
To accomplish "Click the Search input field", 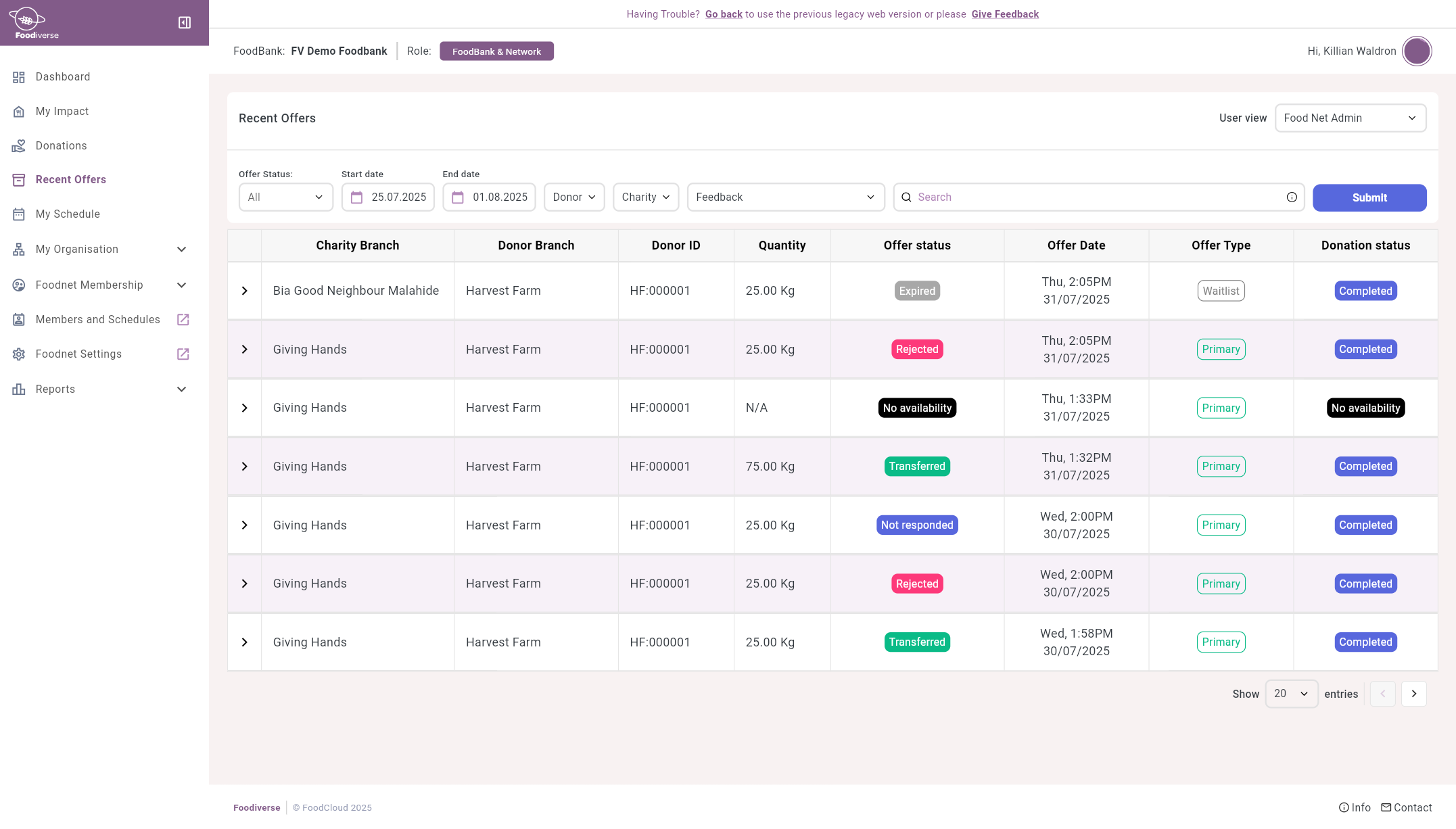I will coord(1096,197).
